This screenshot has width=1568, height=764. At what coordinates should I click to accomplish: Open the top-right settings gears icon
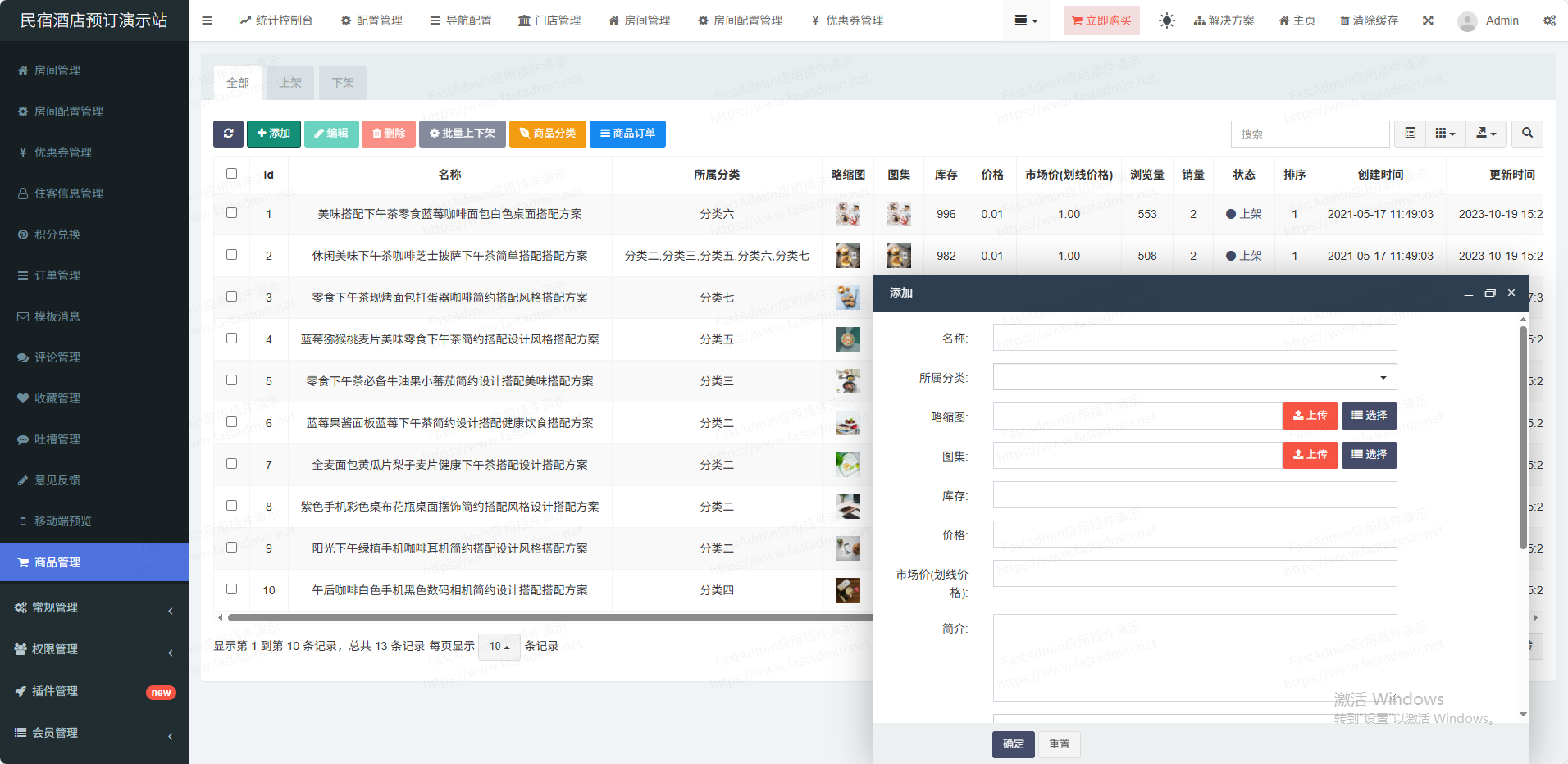click(x=1549, y=20)
